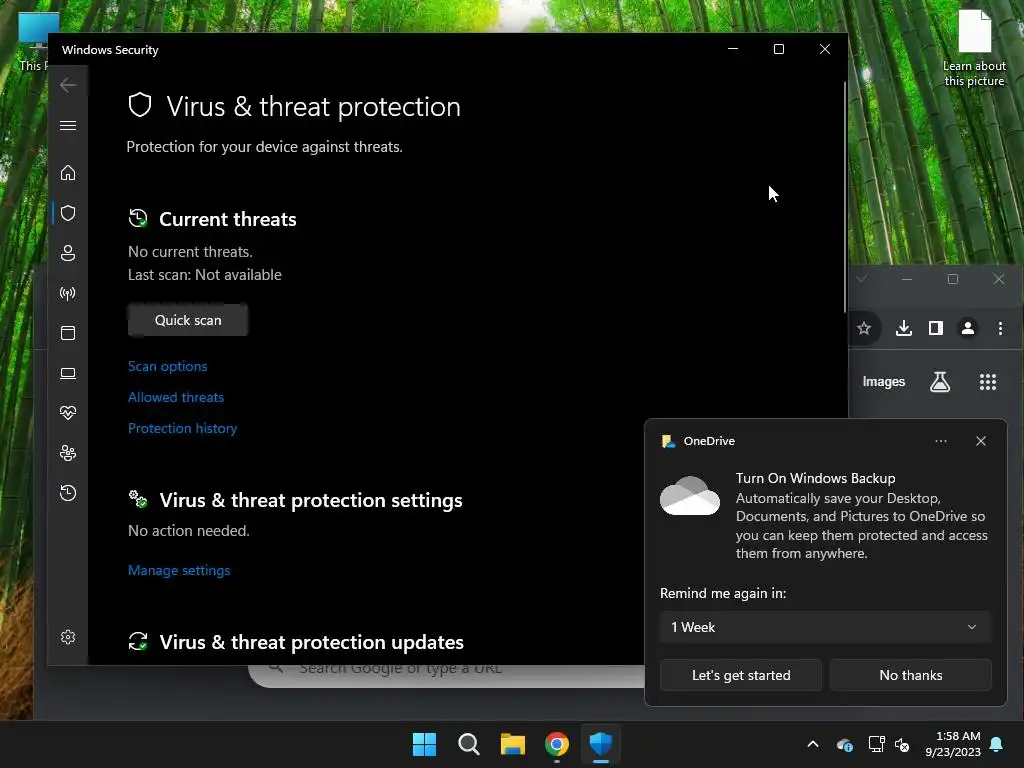This screenshot has width=1024, height=768.
Task: Open Firewall & network protection sidebar icon
Action: click(68, 293)
